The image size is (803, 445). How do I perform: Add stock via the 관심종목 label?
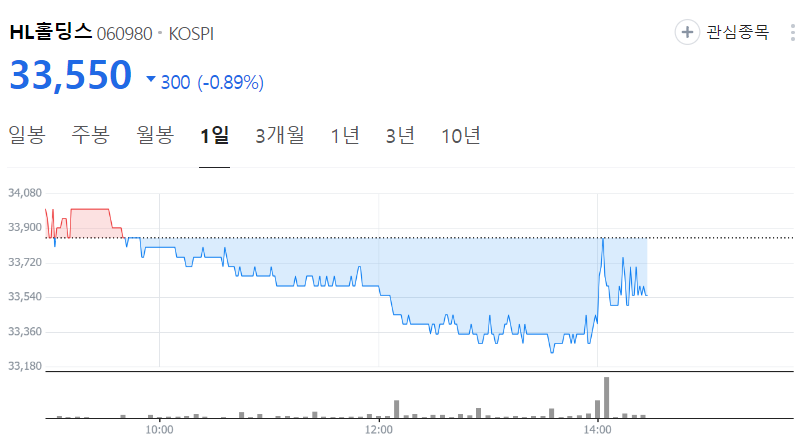[x=737, y=32]
